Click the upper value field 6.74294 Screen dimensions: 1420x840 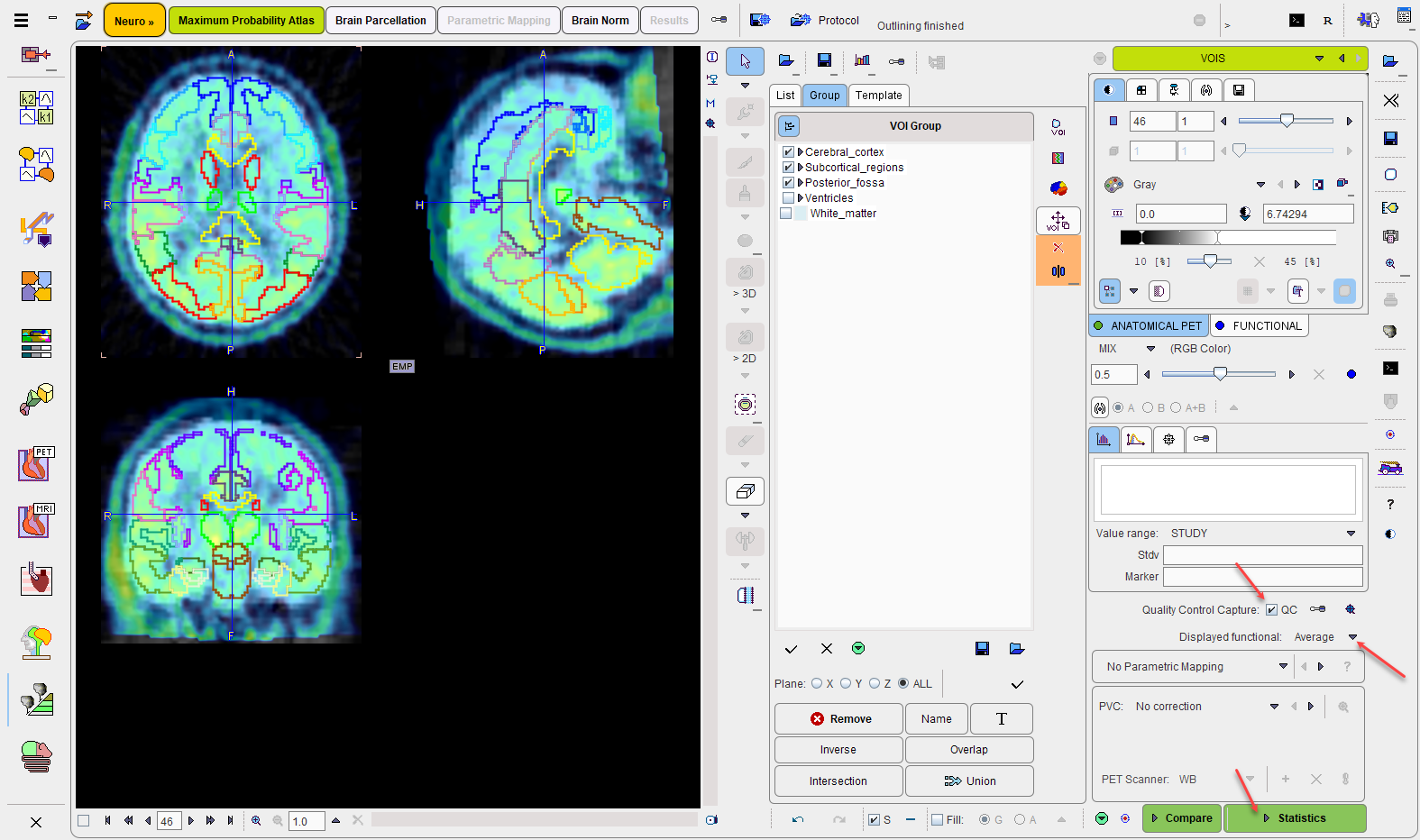1308,215
